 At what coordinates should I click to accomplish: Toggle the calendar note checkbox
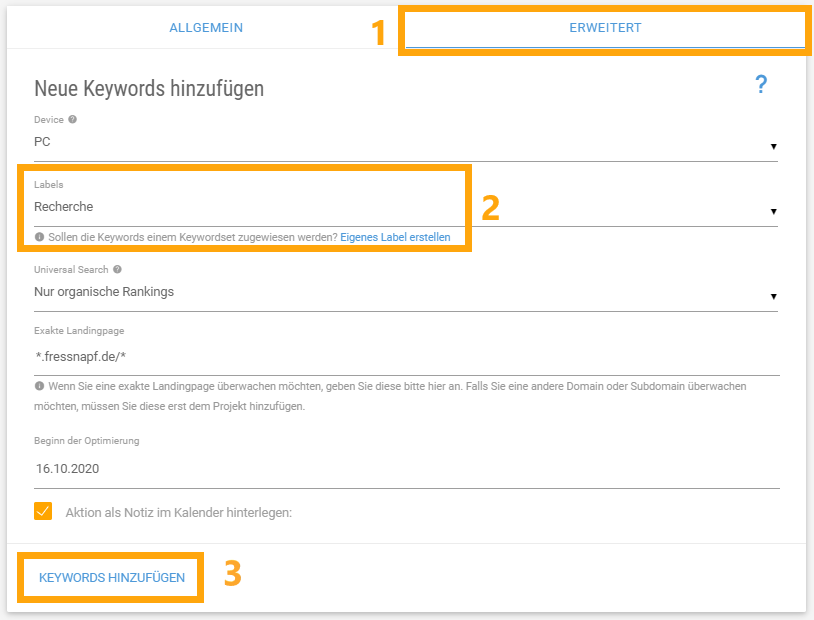pyautogui.click(x=43, y=511)
